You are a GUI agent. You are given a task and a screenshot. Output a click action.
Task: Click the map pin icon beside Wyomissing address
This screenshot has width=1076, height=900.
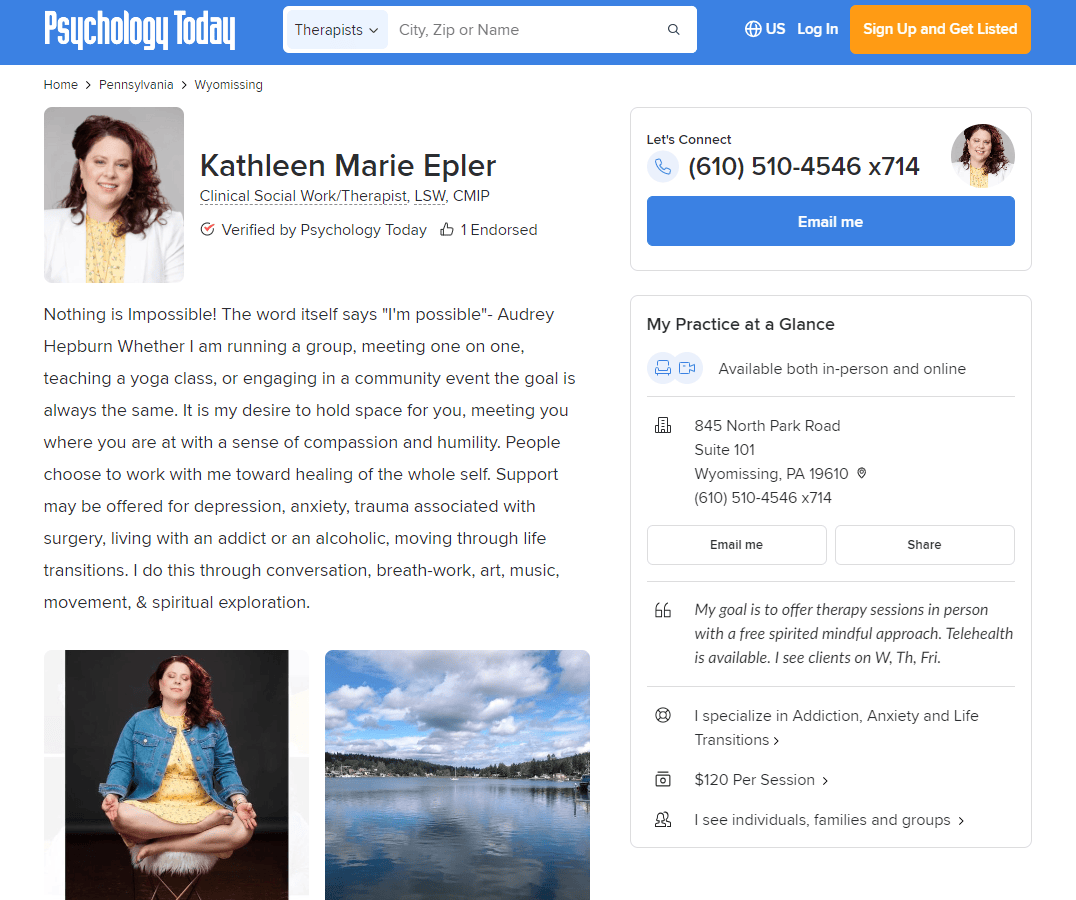(x=862, y=473)
